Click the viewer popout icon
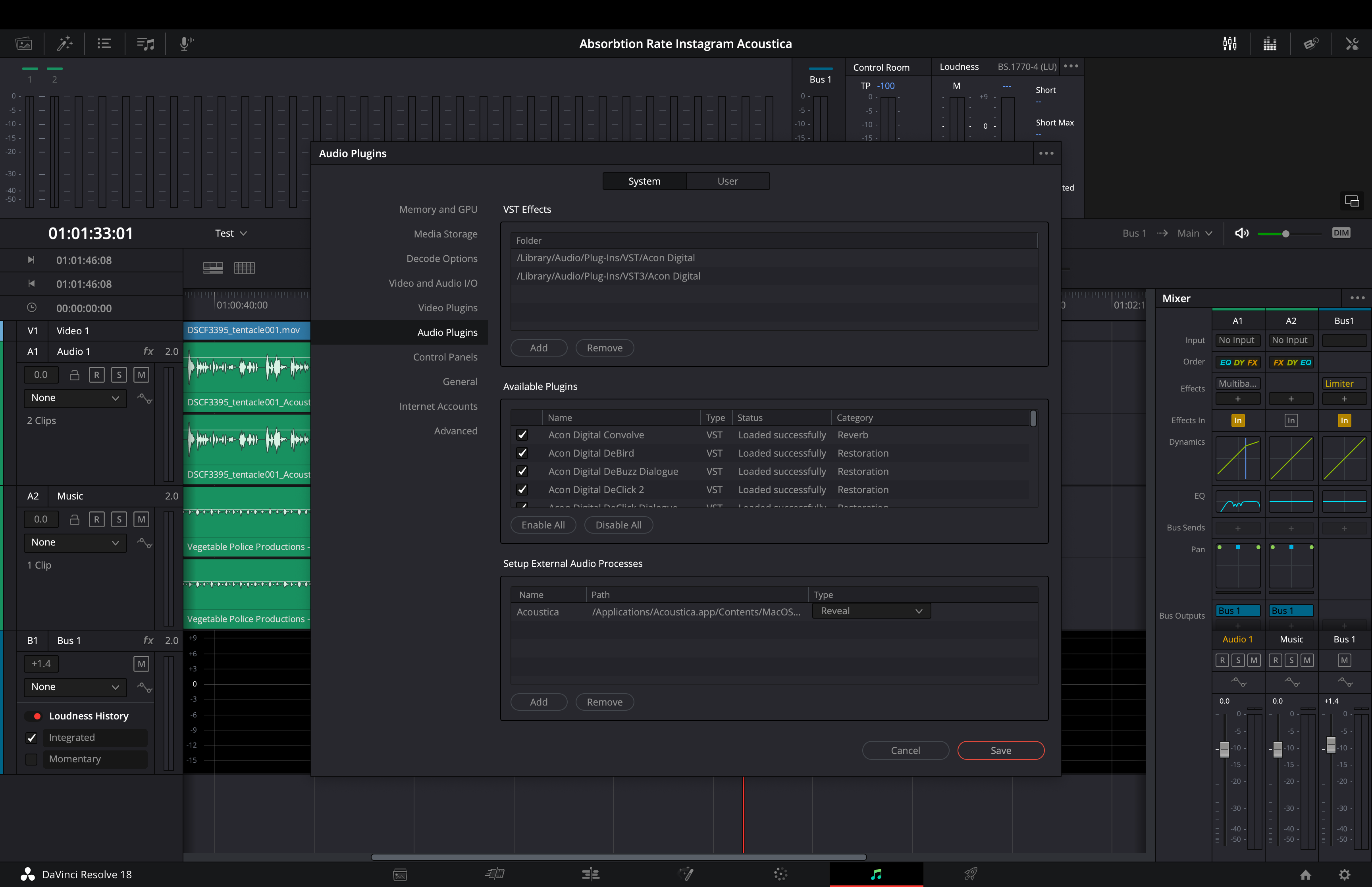 pos(1352,201)
